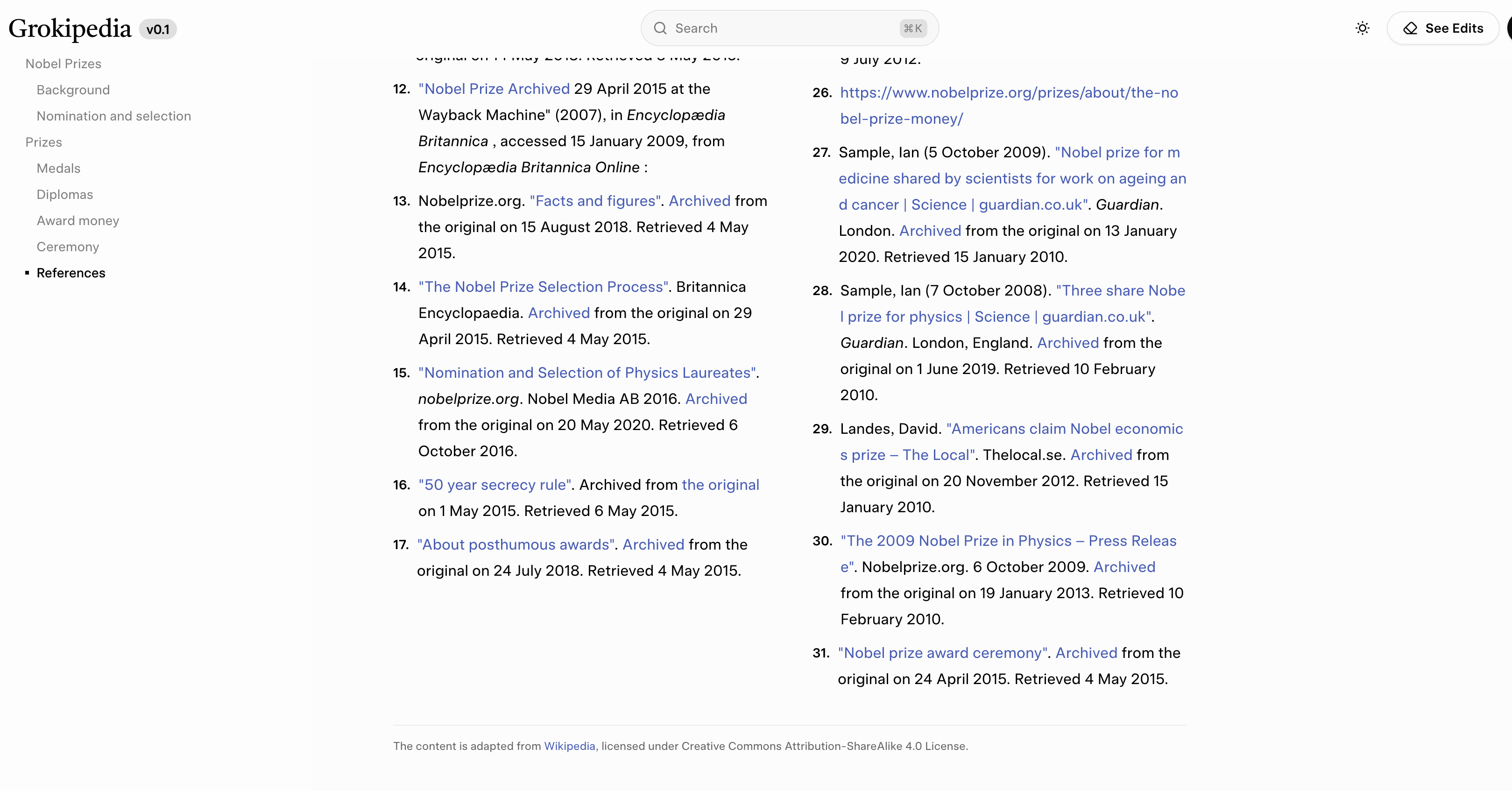The image size is (1512, 791).
Task: Click the v0.1 version badge
Action: pyautogui.click(x=157, y=29)
